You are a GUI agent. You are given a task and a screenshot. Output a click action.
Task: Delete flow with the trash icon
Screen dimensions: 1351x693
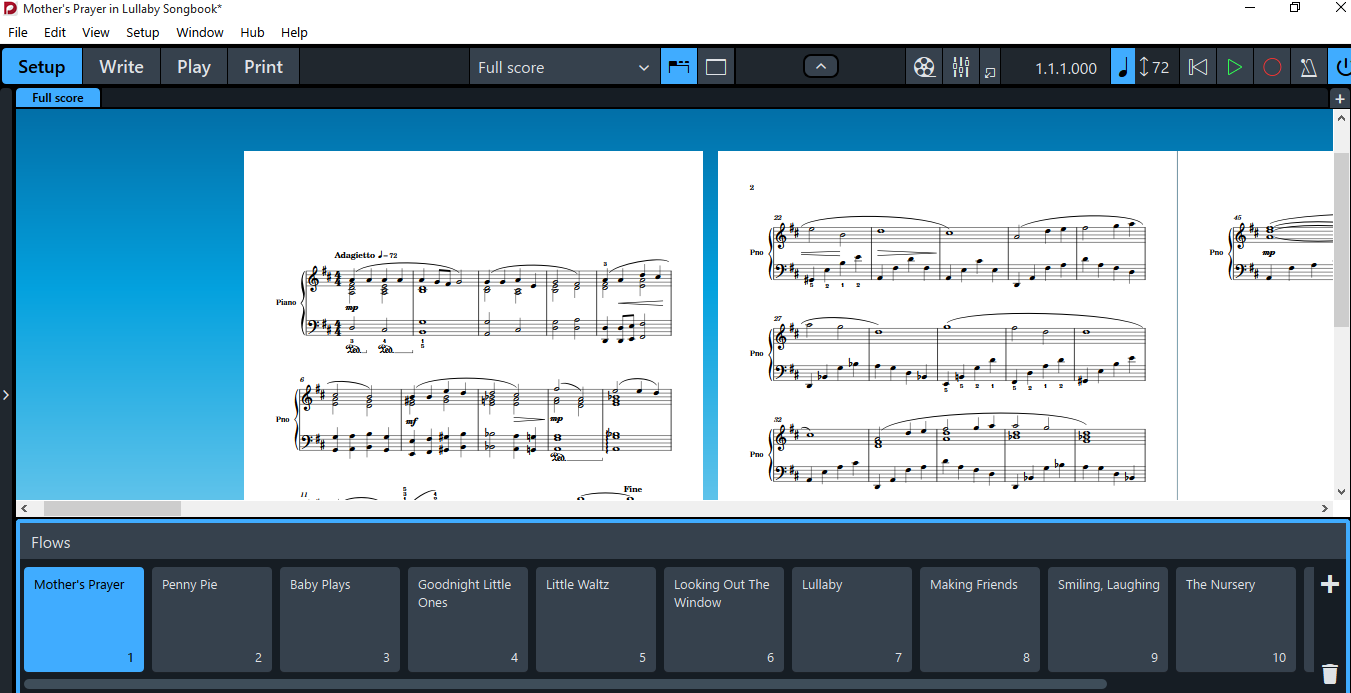(x=1330, y=674)
